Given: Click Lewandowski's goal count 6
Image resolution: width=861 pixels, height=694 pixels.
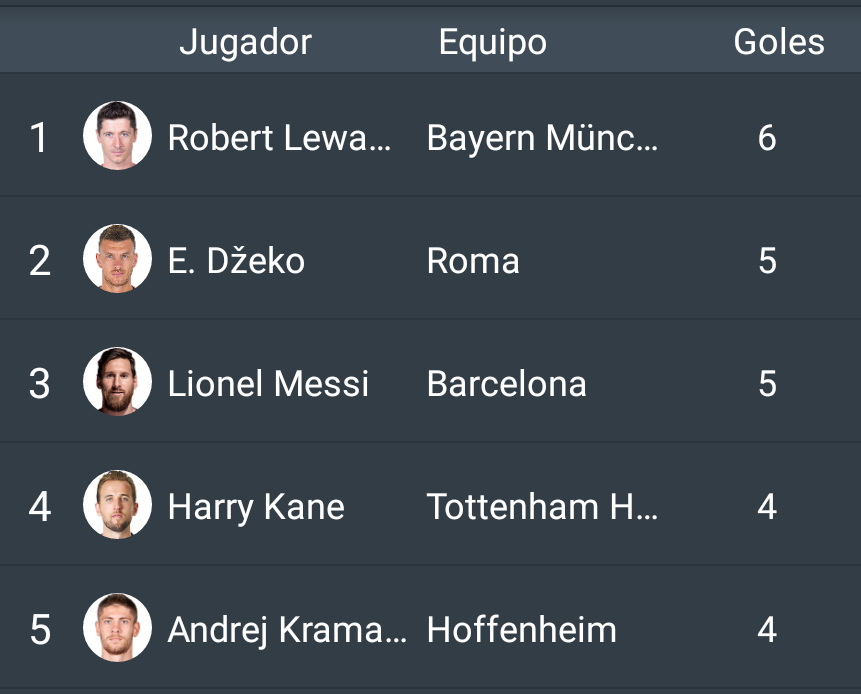Looking at the screenshot, I should [x=767, y=137].
